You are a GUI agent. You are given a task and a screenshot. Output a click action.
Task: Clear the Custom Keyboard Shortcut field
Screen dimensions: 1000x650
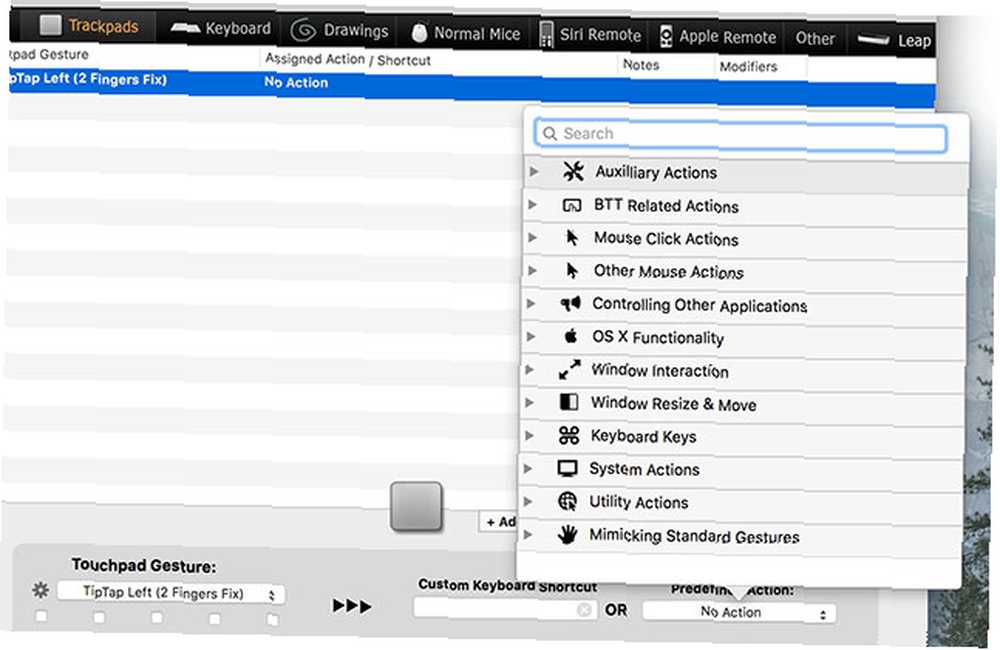point(584,610)
